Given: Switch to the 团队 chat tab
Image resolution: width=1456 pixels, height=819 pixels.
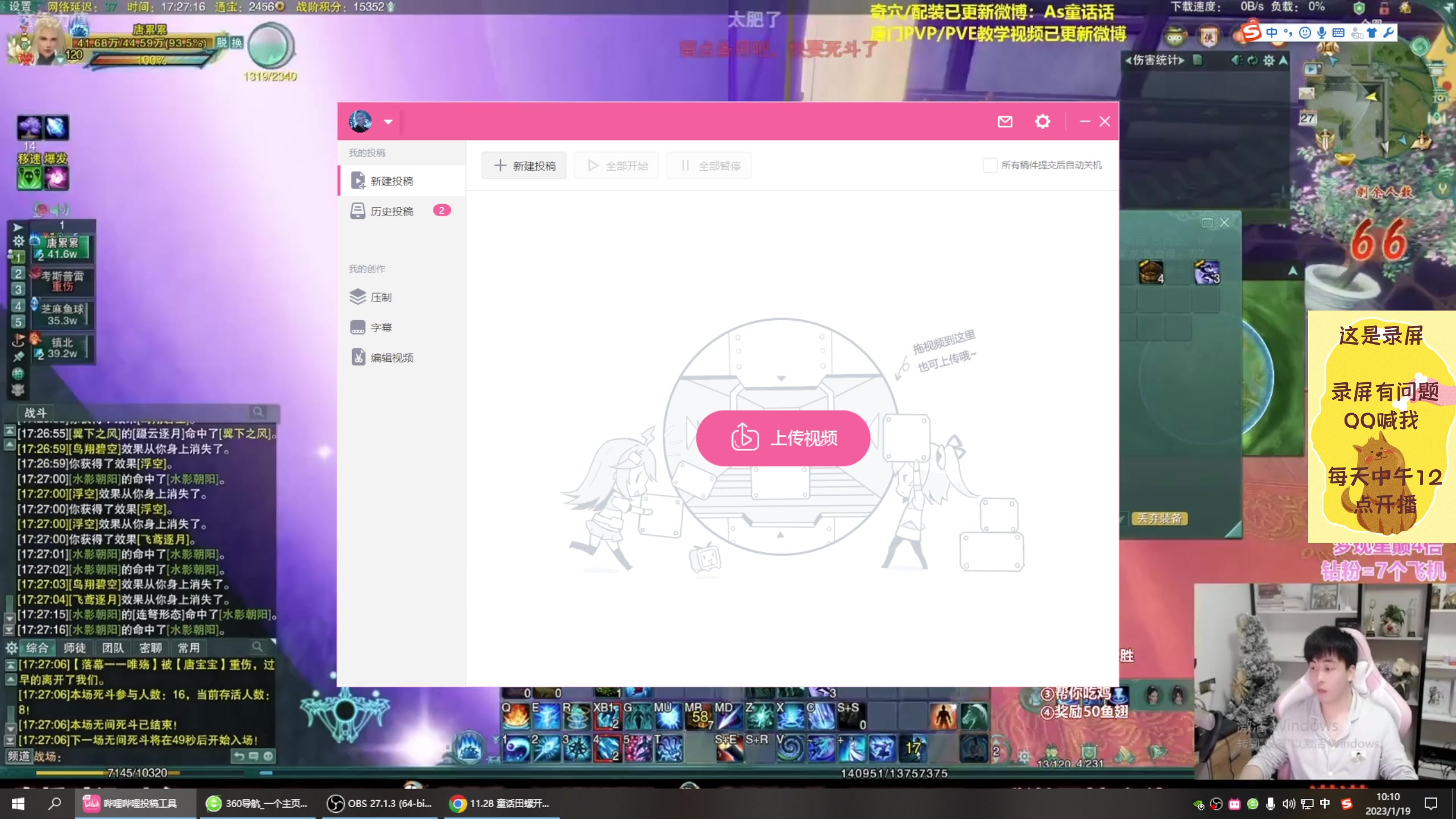Looking at the screenshot, I should coord(113,648).
